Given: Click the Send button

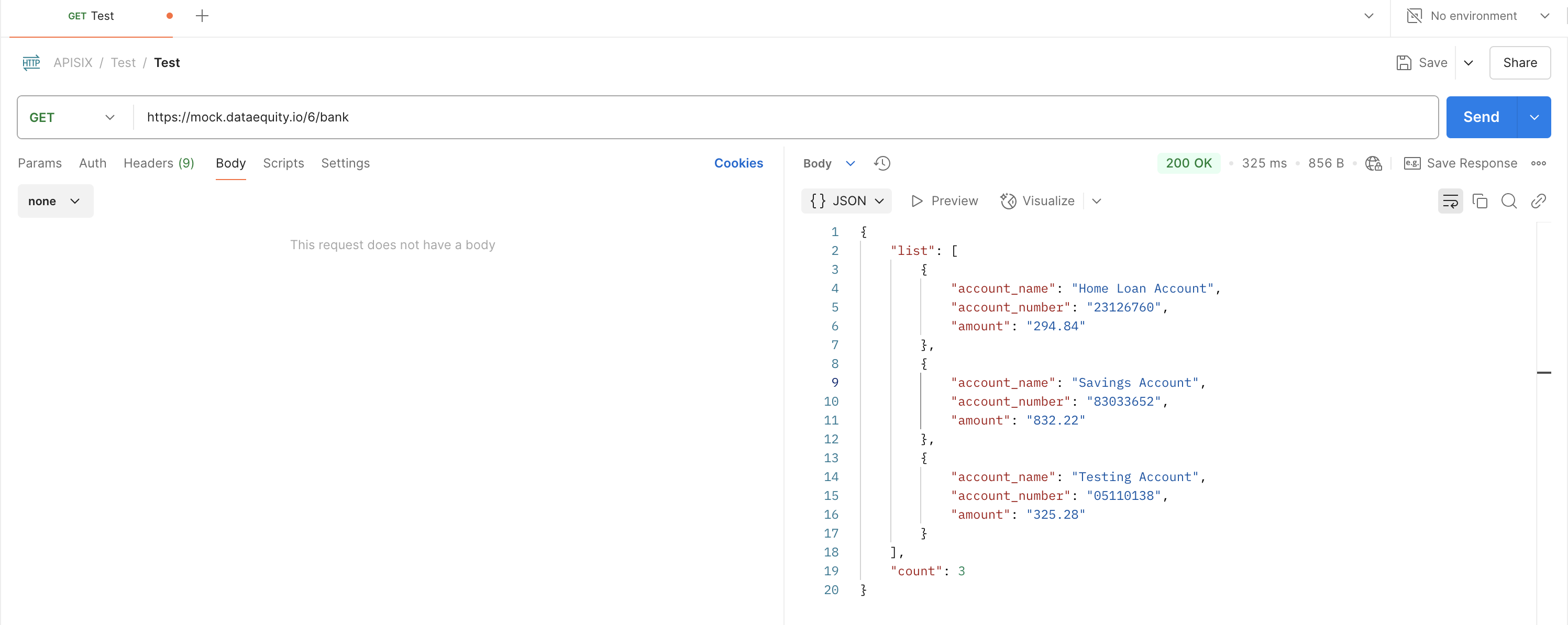Looking at the screenshot, I should (x=1481, y=117).
